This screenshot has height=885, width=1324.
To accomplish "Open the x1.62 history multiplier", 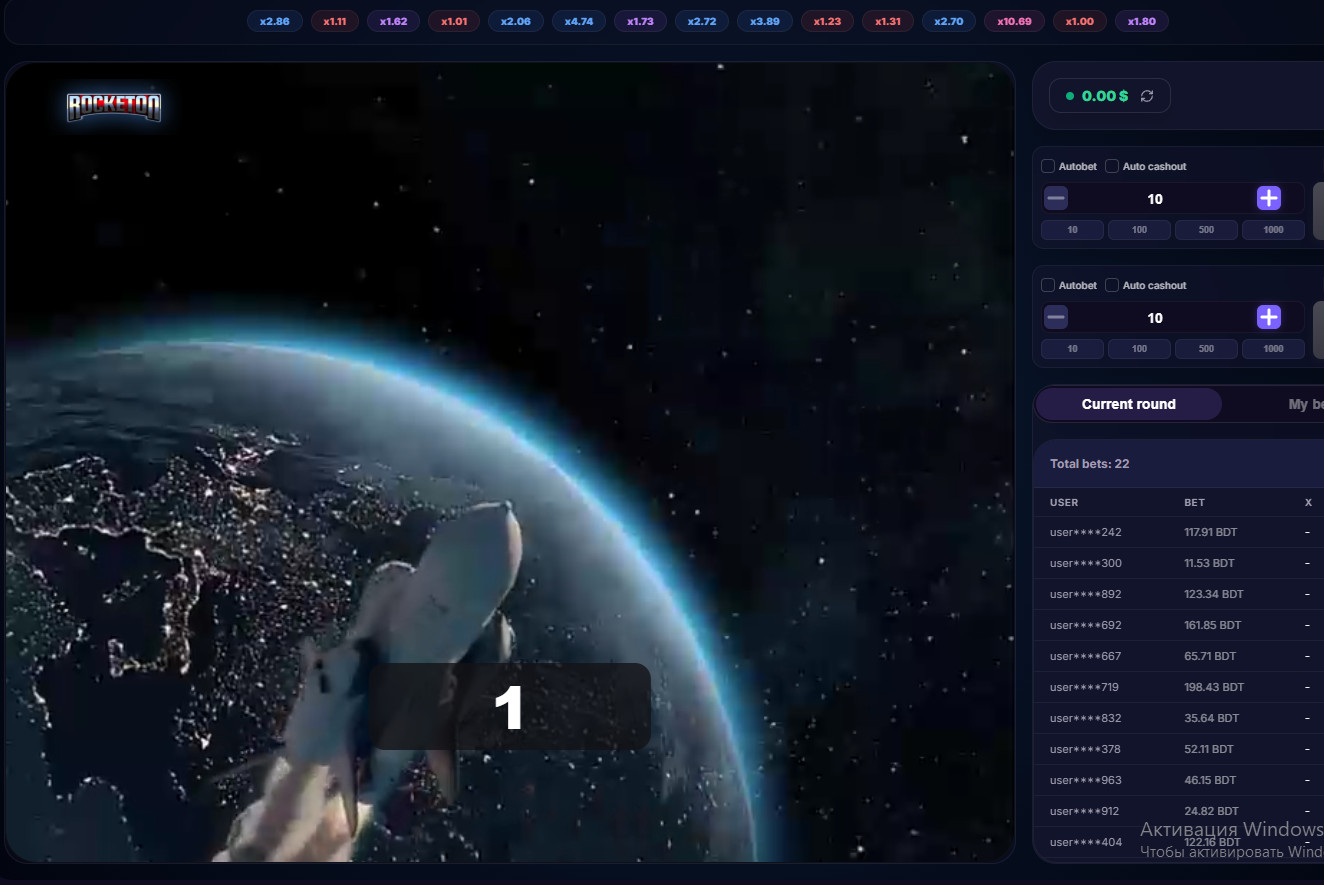I will click(393, 21).
